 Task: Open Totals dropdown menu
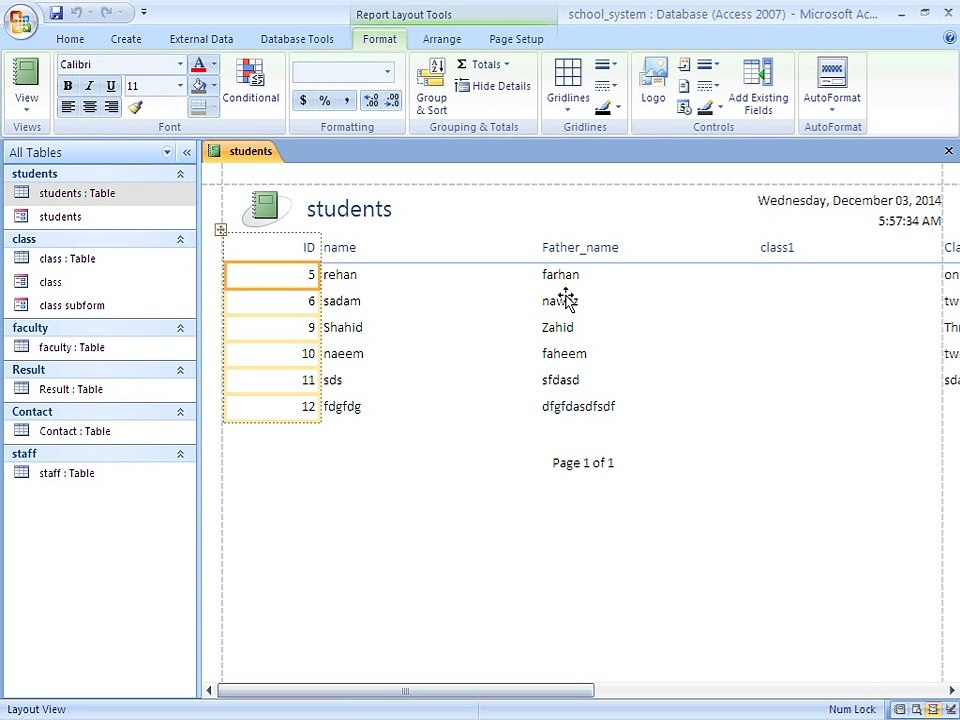tap(483, 64)
